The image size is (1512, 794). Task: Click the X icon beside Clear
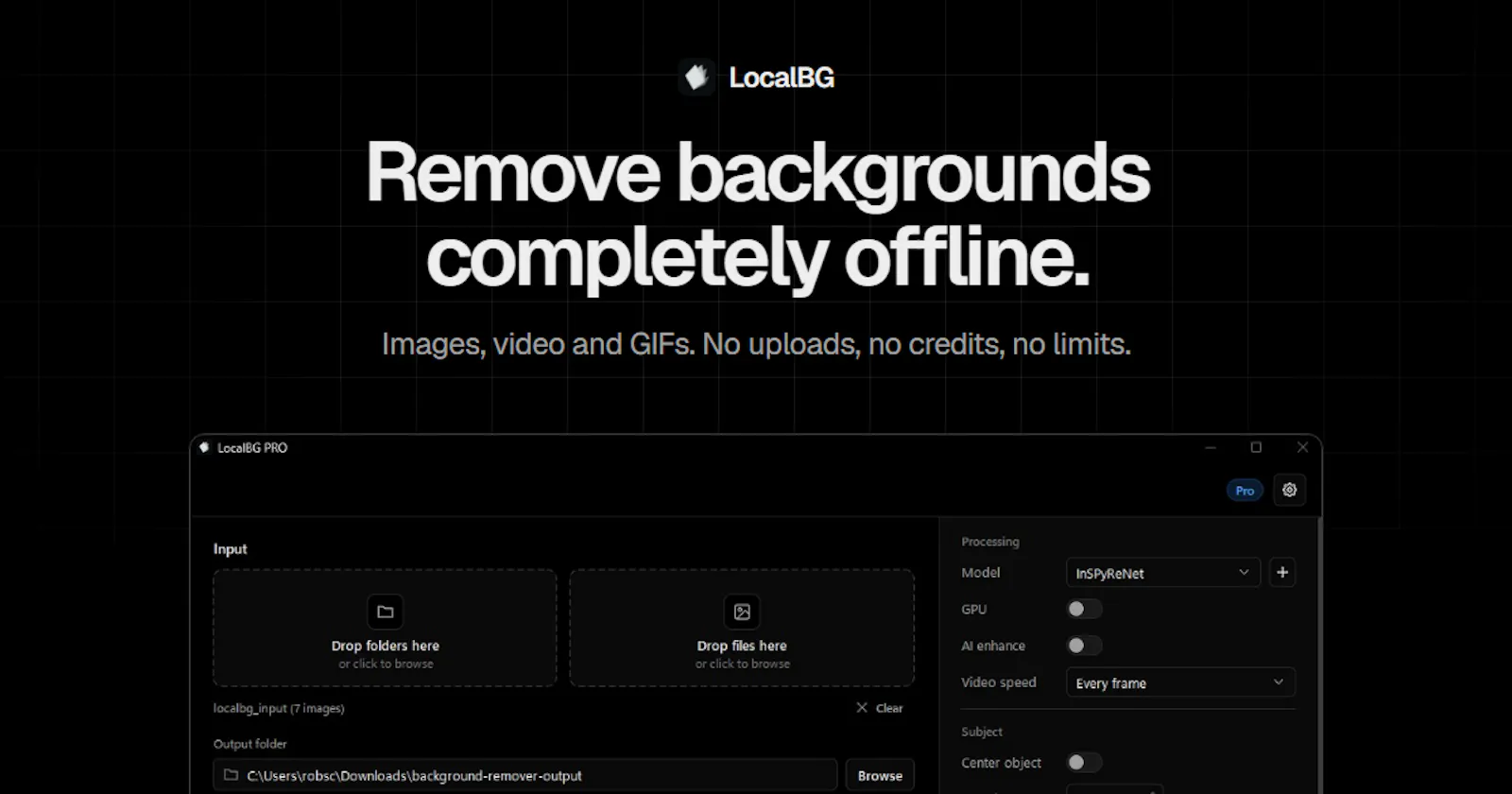862,707
